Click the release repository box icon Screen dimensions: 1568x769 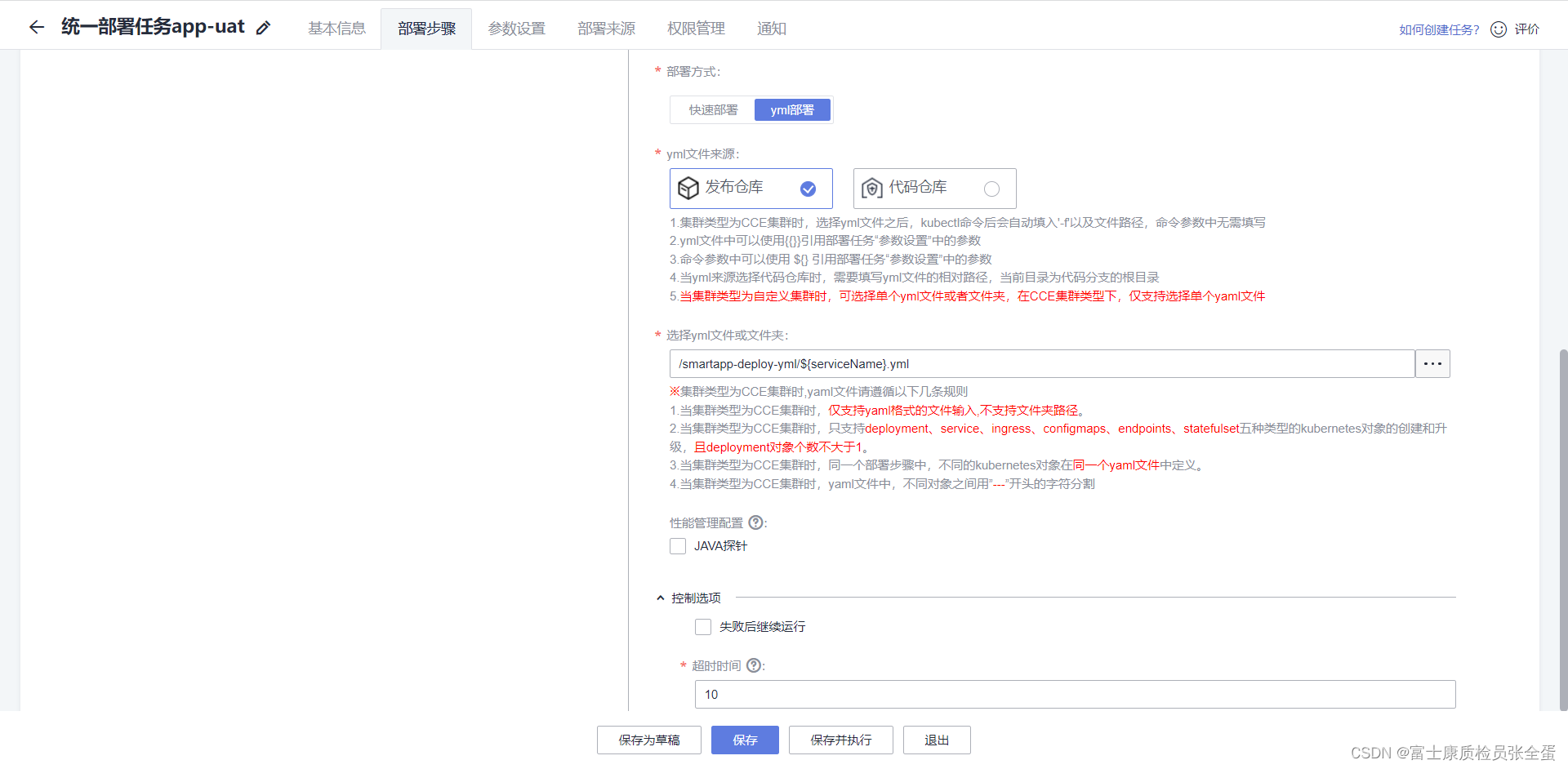688,188
